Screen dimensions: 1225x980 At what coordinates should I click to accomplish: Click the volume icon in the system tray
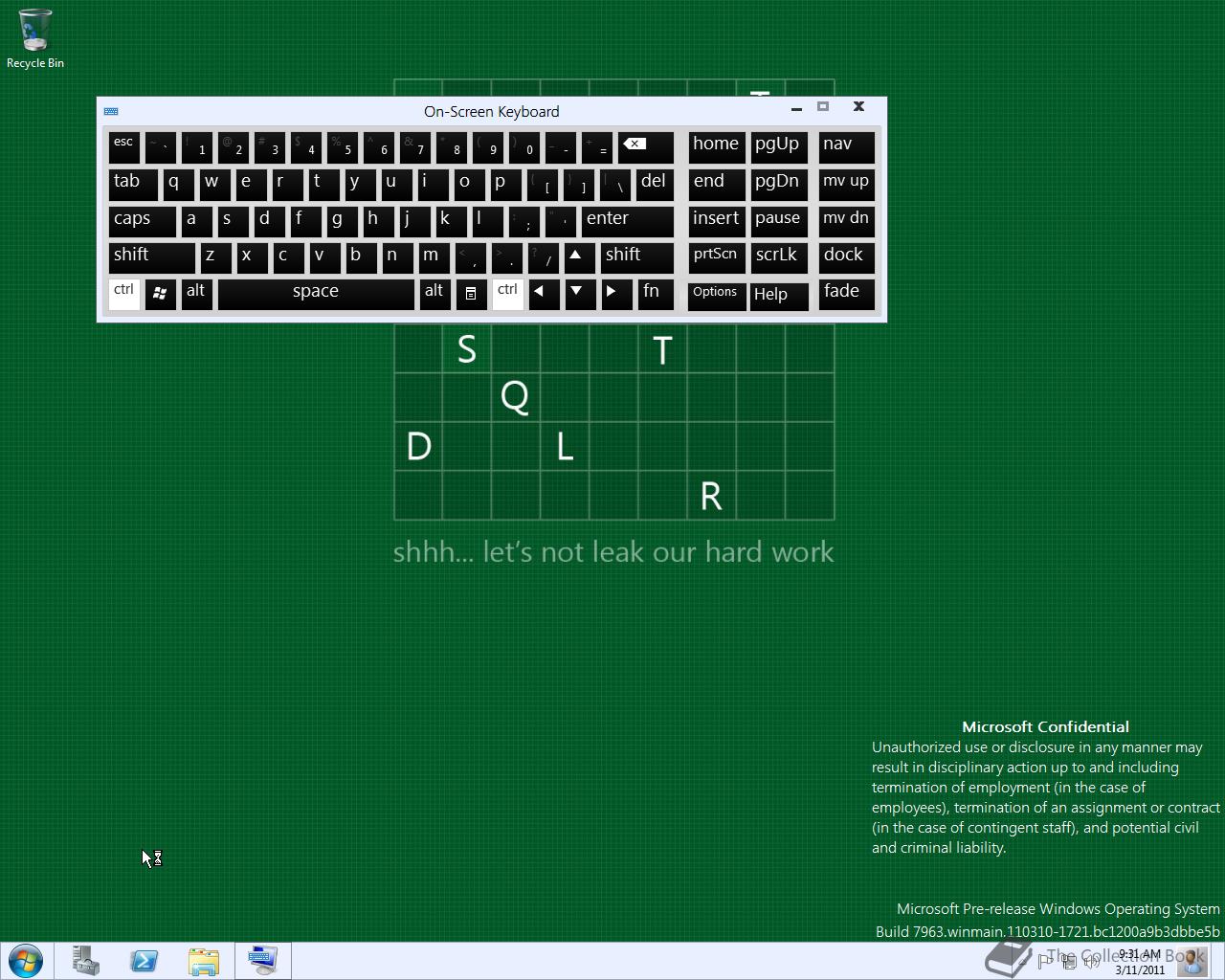pyautogui.click(x=1092, y=962)
